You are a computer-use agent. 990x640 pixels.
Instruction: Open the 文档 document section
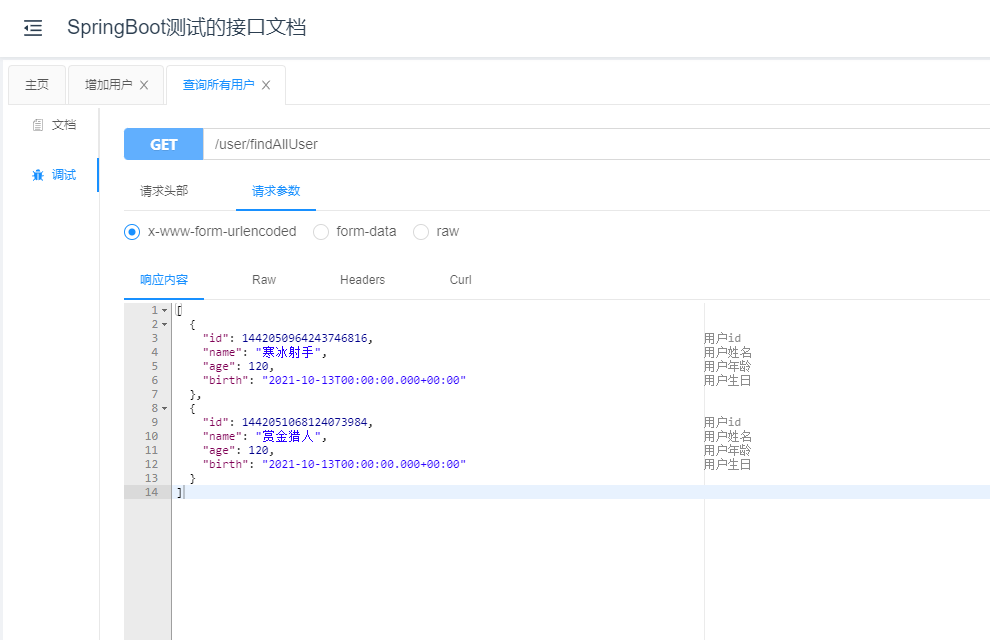tap(54, 125)
